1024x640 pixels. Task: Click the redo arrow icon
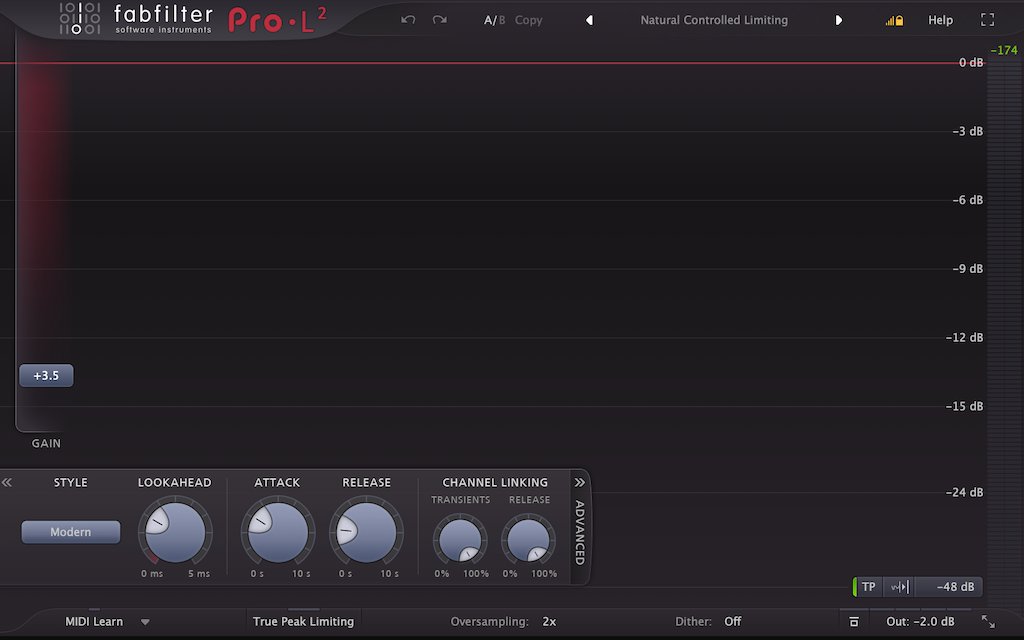440,20
